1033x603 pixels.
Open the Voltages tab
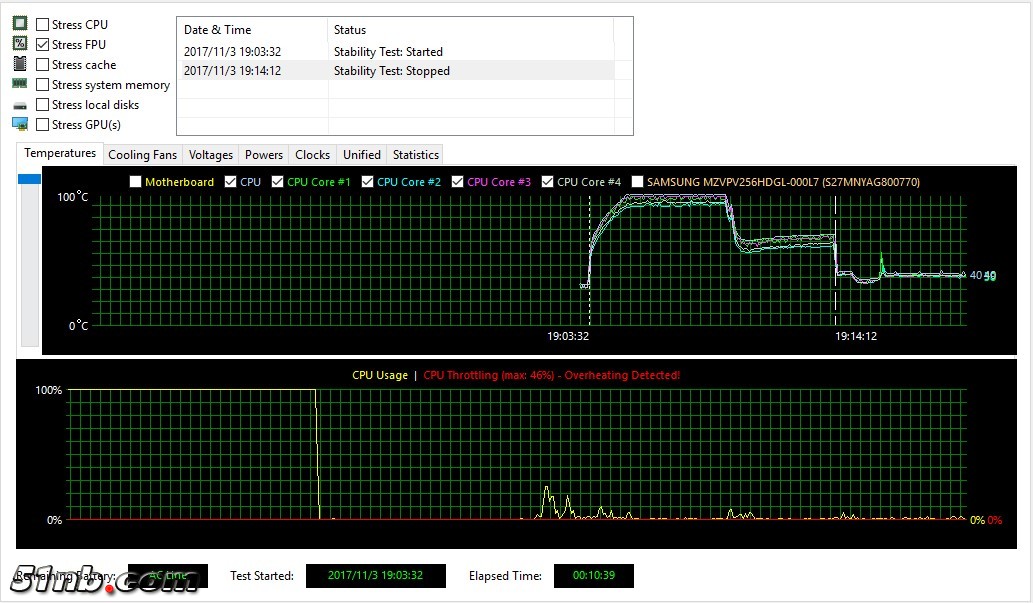211,155
